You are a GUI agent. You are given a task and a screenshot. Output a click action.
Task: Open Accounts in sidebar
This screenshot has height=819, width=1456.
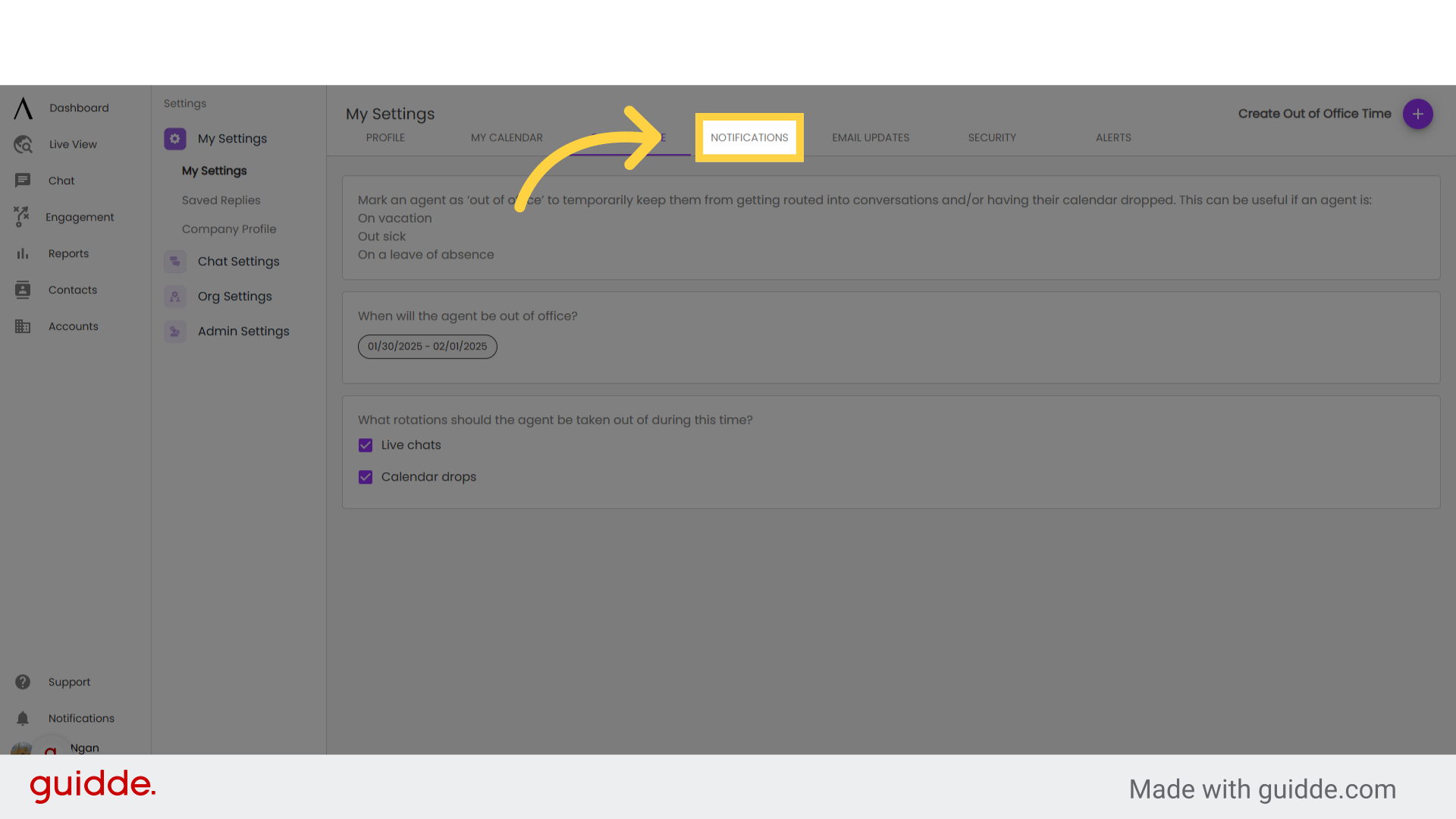74,326
